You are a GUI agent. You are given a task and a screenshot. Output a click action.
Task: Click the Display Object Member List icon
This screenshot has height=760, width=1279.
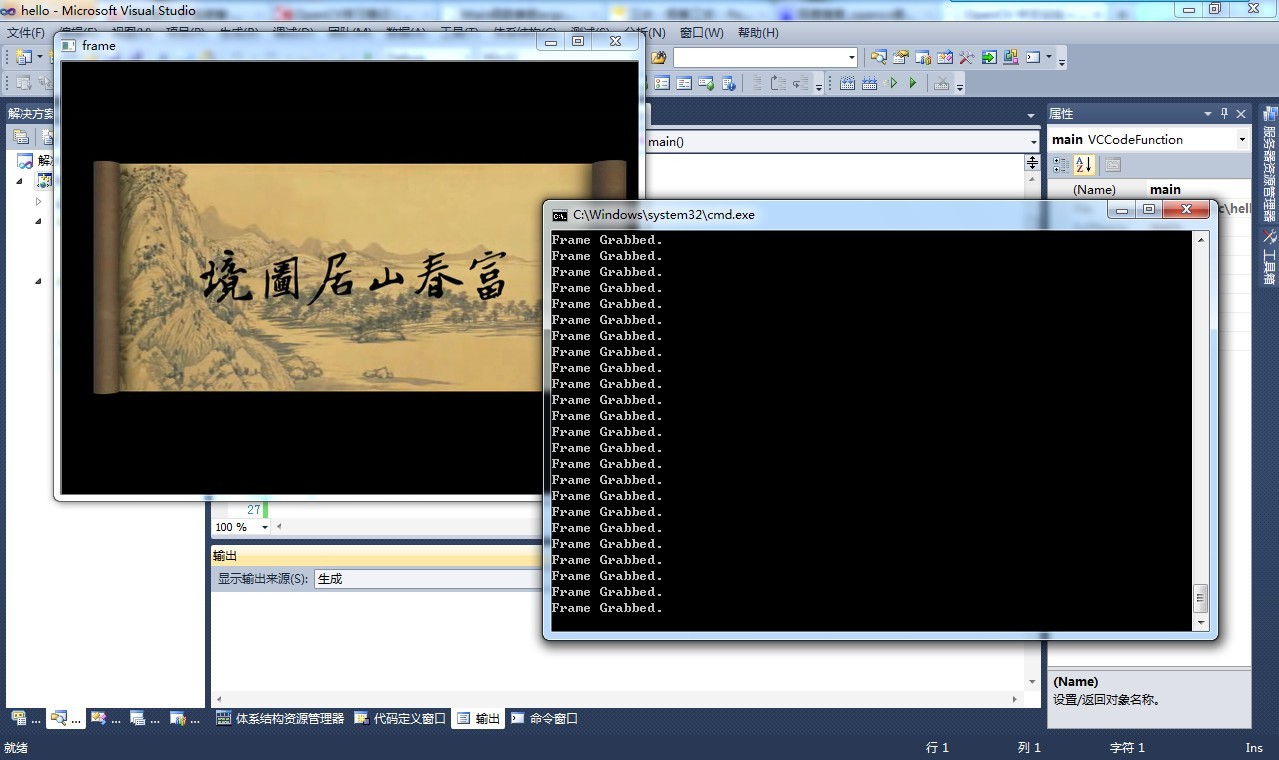click(x=662, y=83)
